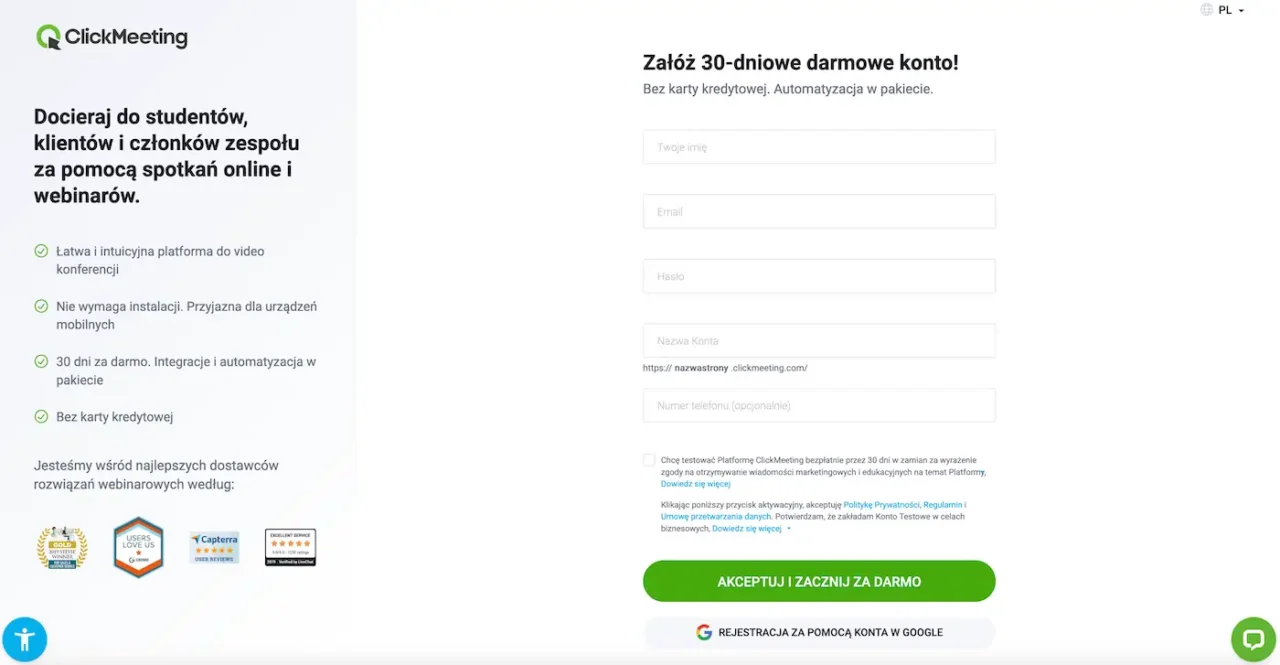
Task: Enable the marketing consent checkbox
Action: (x=648, y=459)
